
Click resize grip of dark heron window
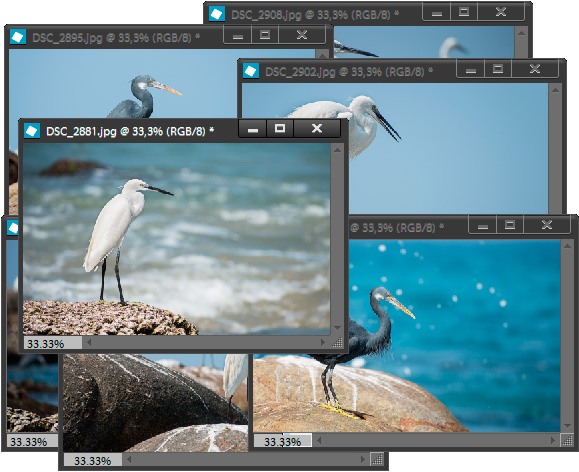(x=567, y=440)
